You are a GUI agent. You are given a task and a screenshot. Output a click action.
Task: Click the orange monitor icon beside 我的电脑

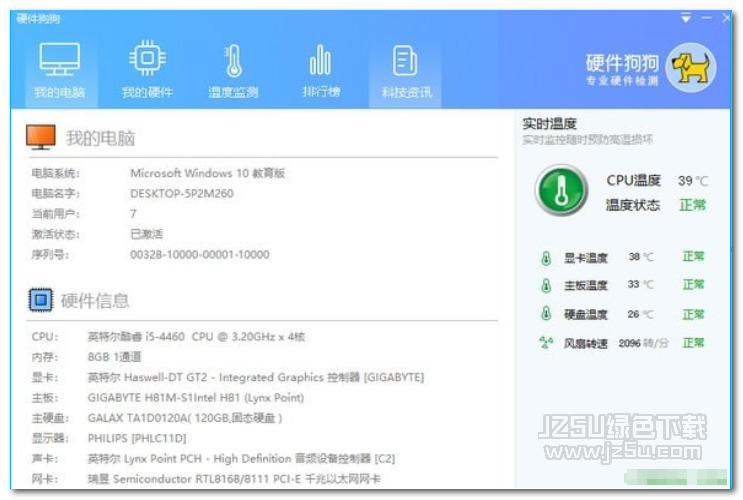pos(41,137)
